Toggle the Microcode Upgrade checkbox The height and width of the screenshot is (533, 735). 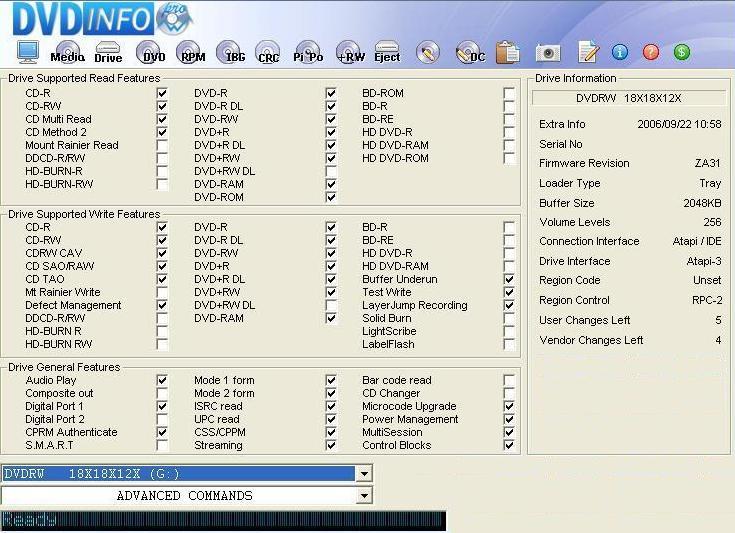point(509,406)
